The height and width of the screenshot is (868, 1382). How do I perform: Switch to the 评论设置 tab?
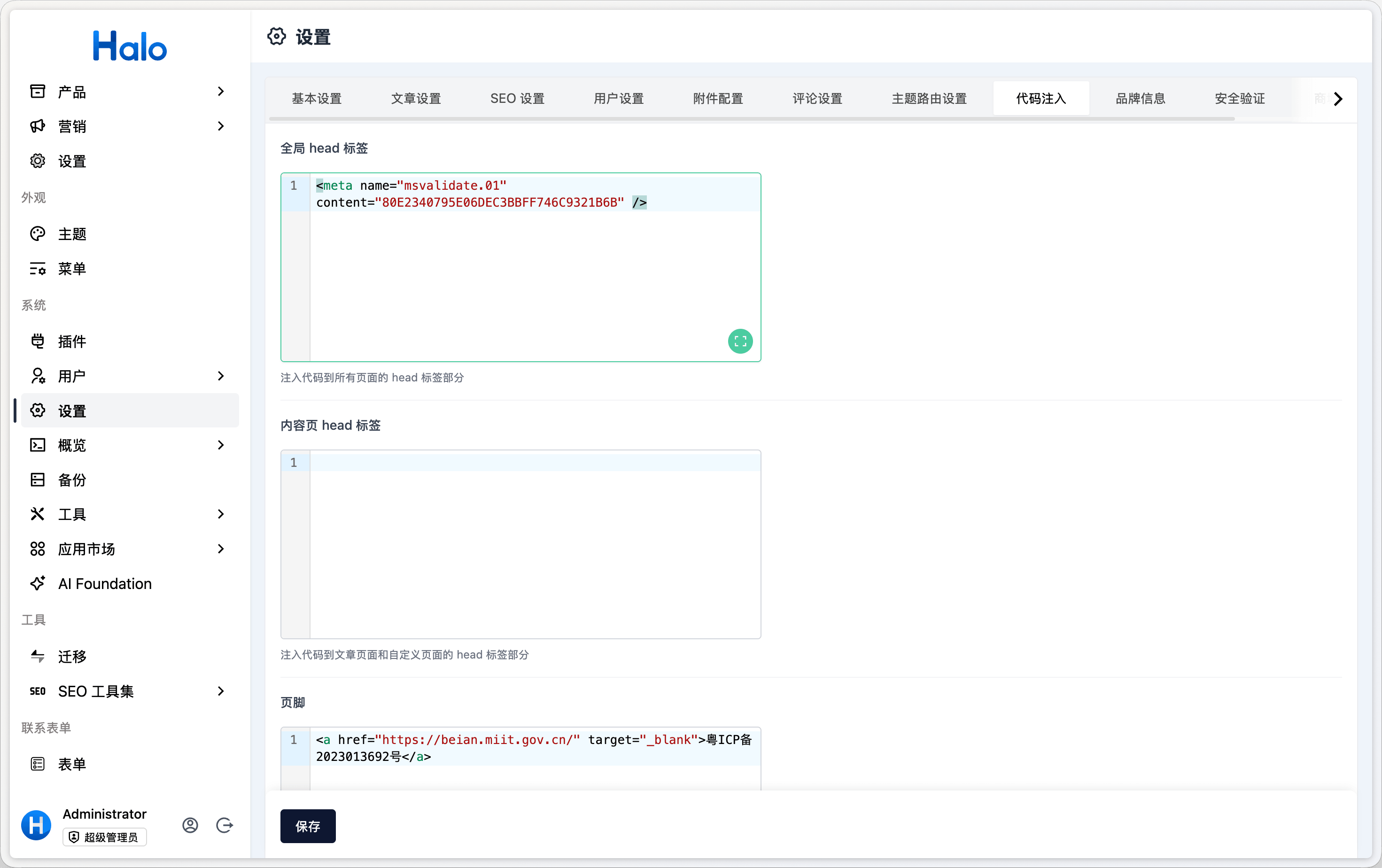[817, 99]
